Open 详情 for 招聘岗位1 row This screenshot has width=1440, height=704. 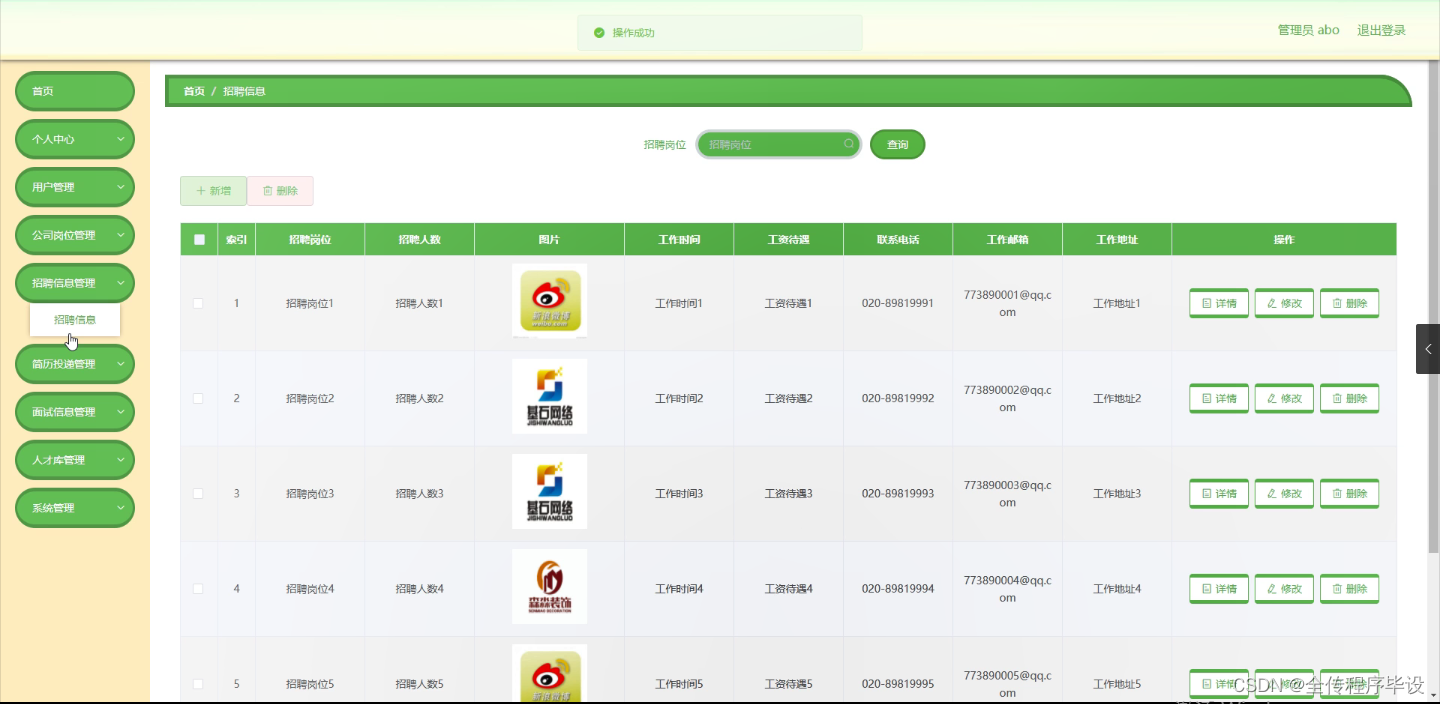pyautogui.click(x=1218, y=302)
